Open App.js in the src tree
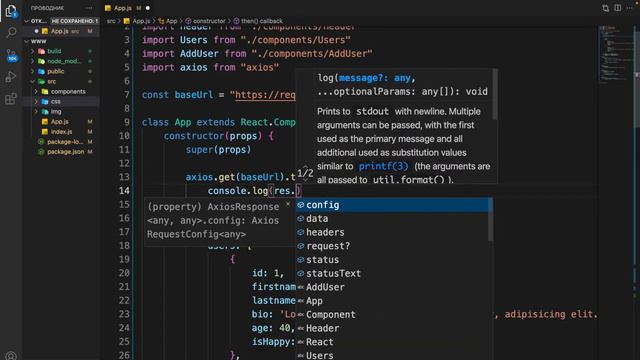Screen dimensions: 640x360 (x=59, y=122)
